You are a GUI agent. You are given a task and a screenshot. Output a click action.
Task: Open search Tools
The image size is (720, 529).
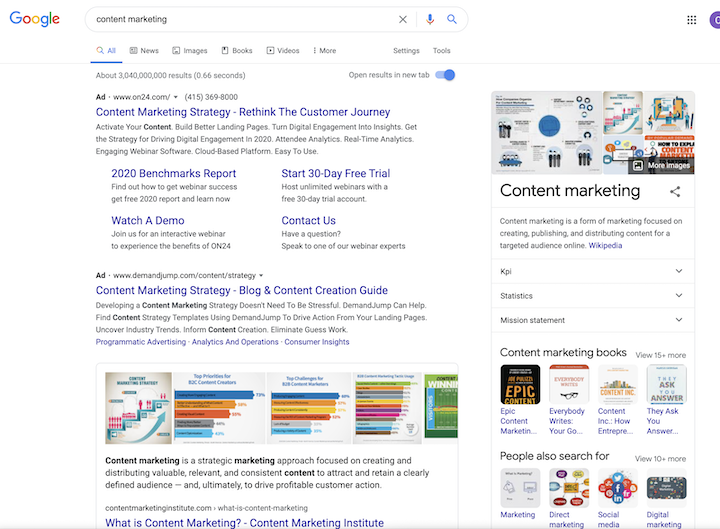click(442, 51)
